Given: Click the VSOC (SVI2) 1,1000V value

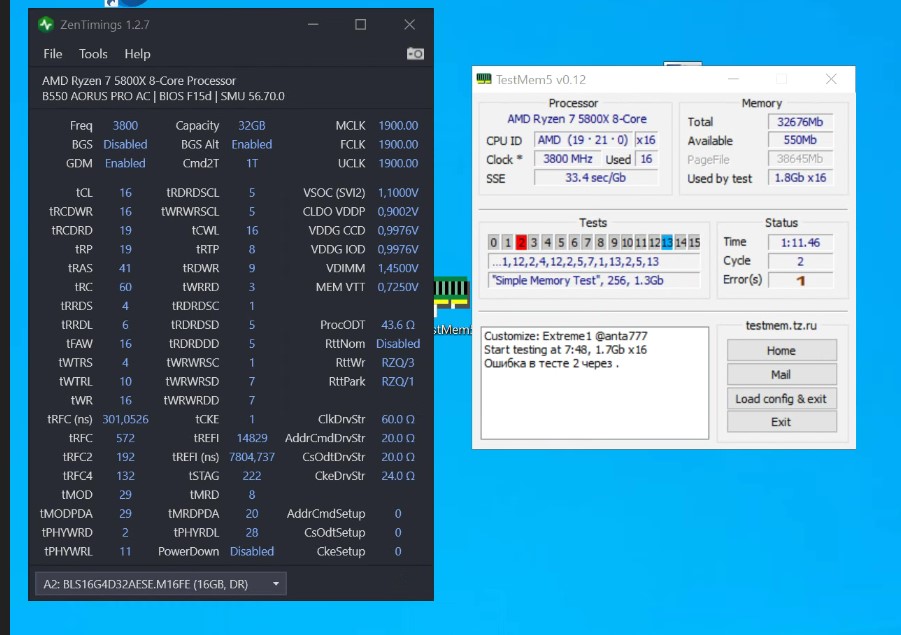Looking at the screenshot, I should (398, 193).
